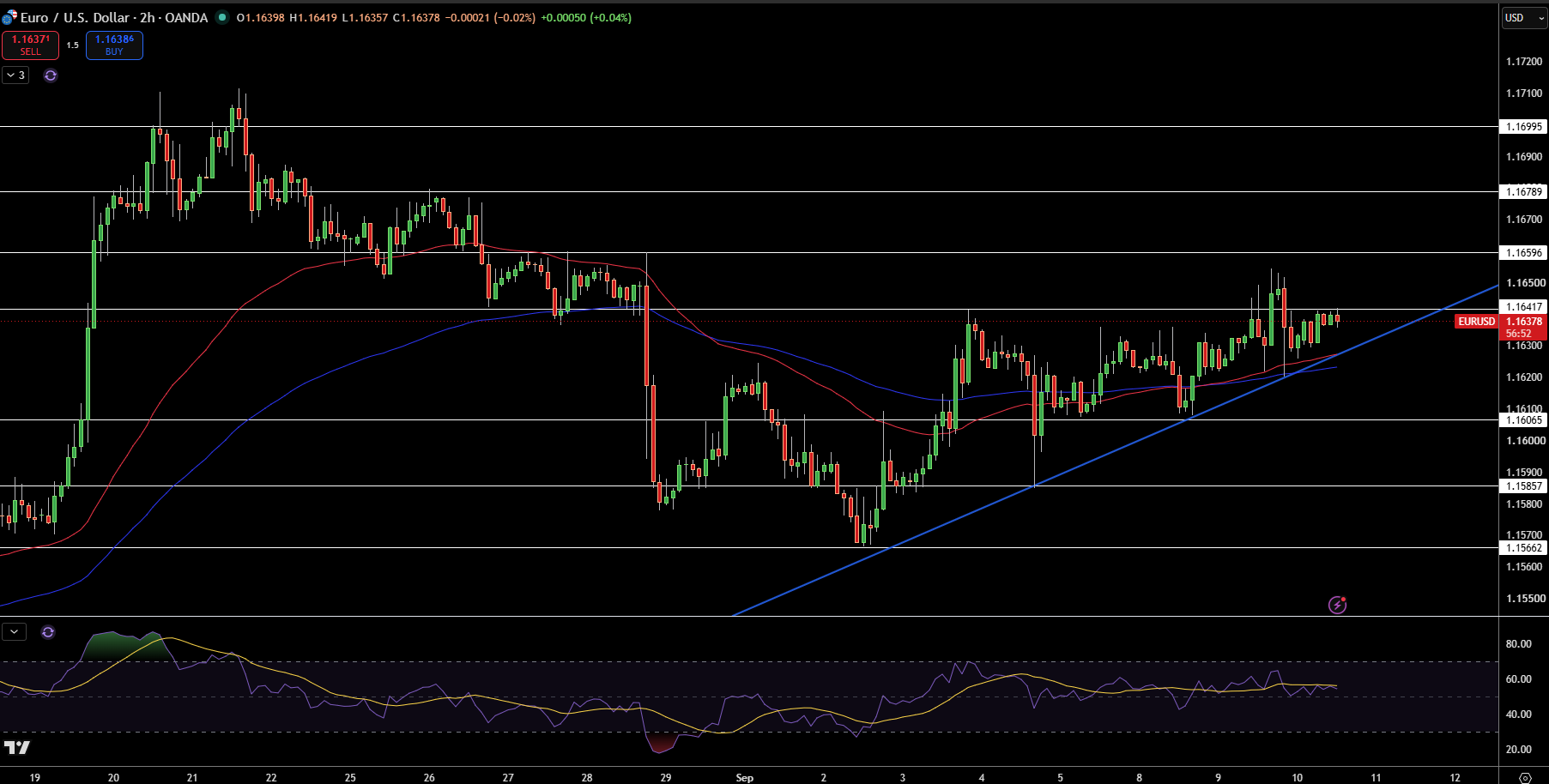Click the 20.00 RSI scale label
1549x784 pixels.
pos(1518,750)
